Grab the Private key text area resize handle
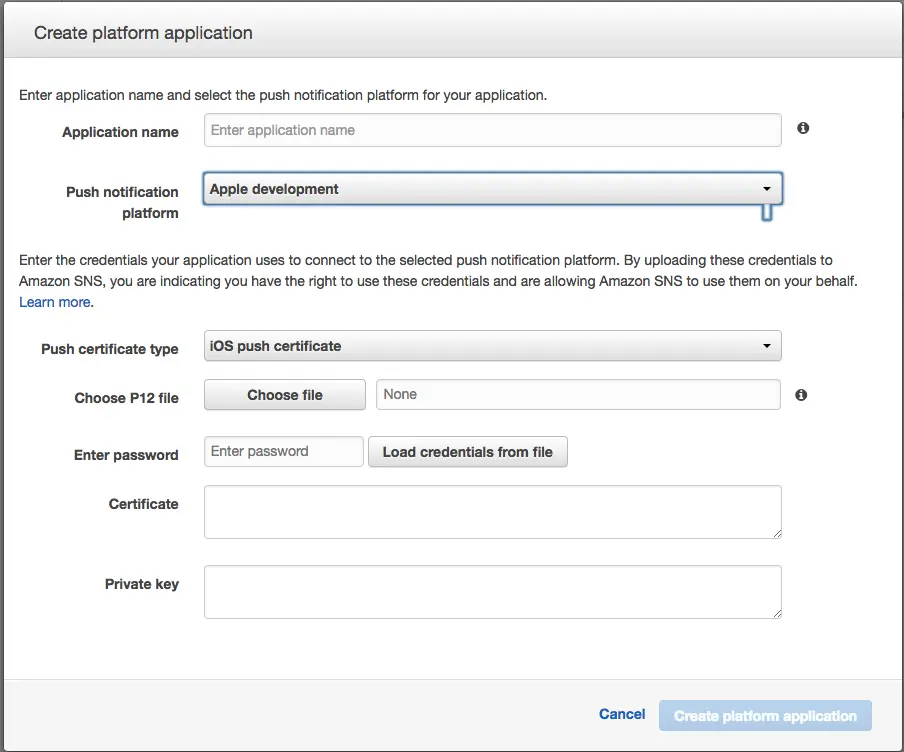 776,613
